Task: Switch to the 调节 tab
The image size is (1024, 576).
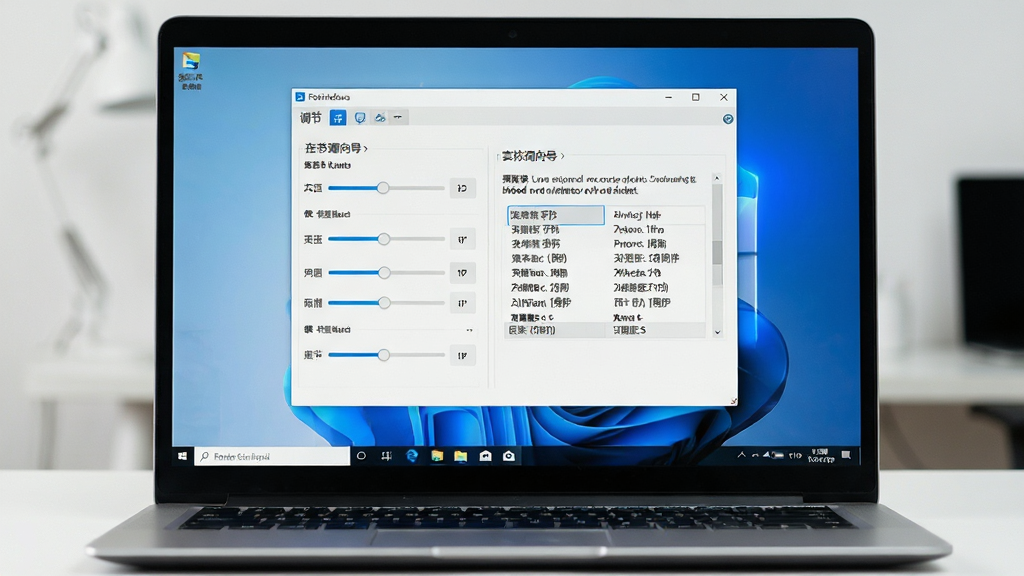Action: click(311, 118)
